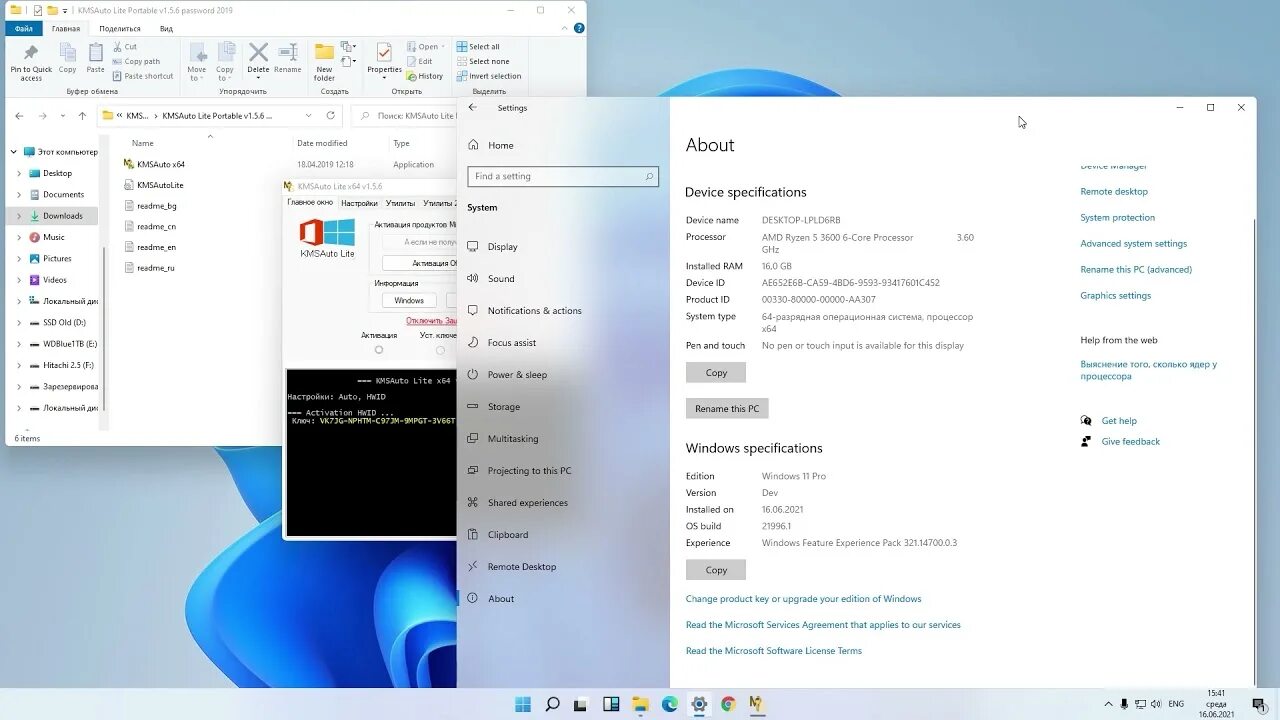The height and width of the screenshot is (720, 1280).
Task: Click the Settings Home icon
Action: [x=474, y=145]
